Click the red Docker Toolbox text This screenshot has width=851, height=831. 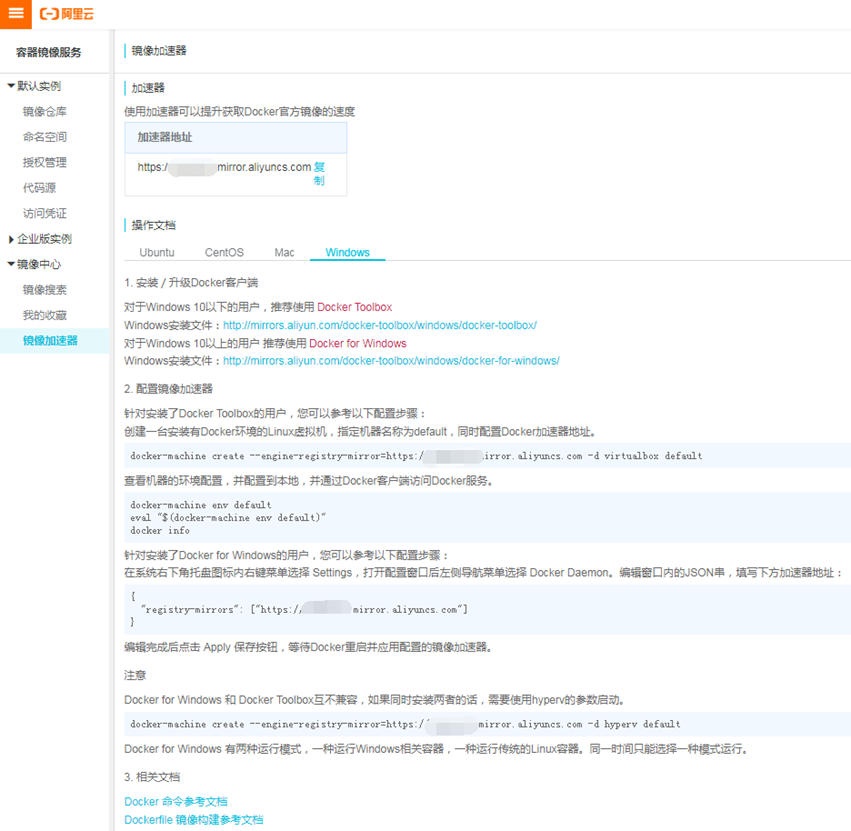354,307
